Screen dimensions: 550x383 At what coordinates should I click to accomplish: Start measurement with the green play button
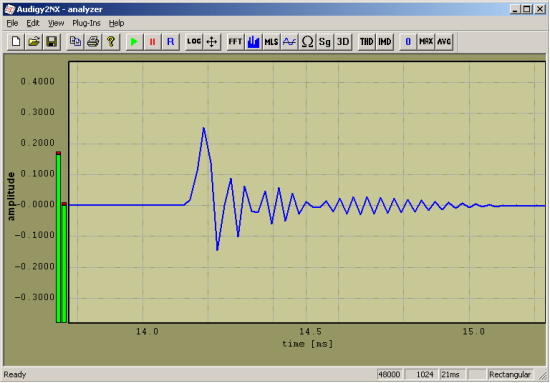point(134,42)
